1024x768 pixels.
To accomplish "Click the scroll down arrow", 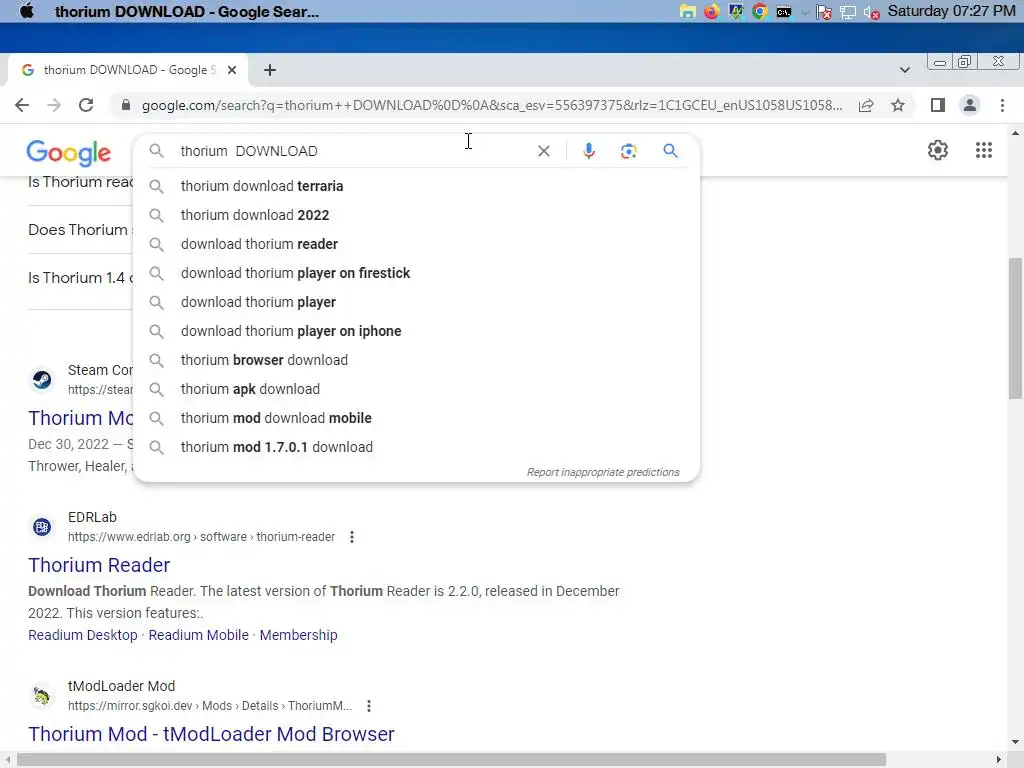I will 1015,743.
